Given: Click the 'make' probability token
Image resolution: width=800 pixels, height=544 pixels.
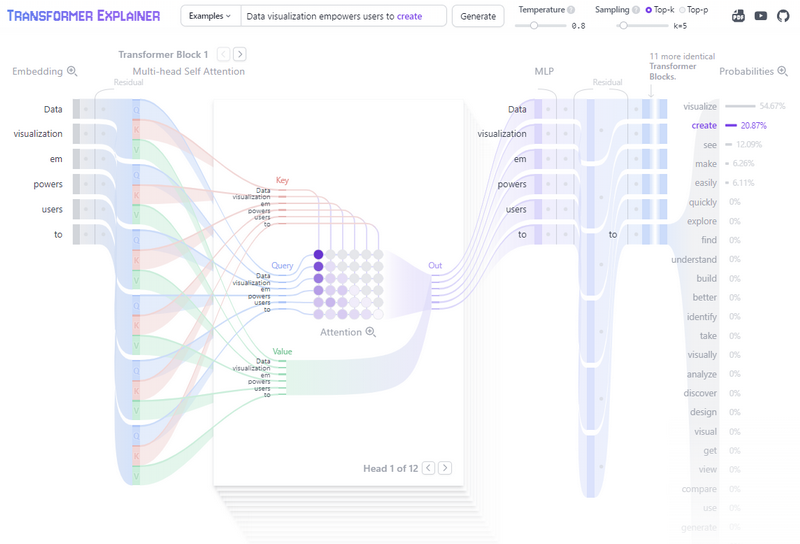Looking at the screenshot, I should pyautogui.click(x=706, y=164).
